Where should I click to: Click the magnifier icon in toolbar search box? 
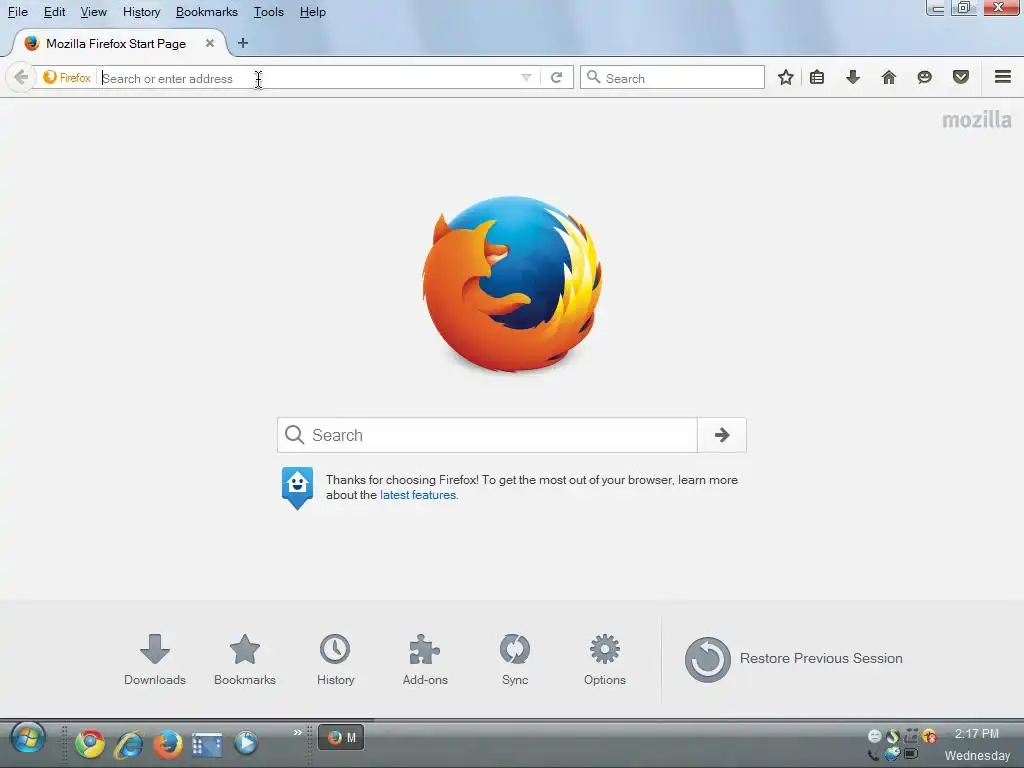click(593, 77)
